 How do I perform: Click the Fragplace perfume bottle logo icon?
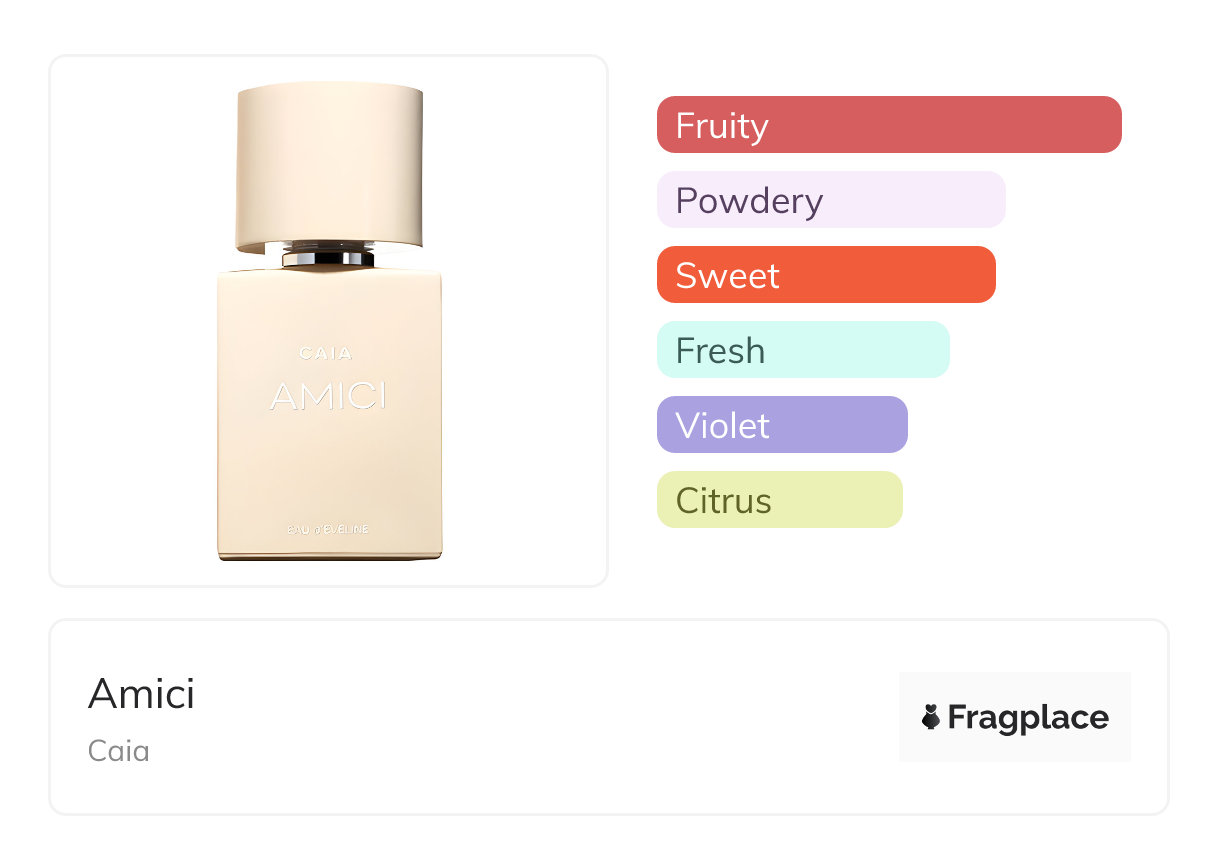click(931, 717)
